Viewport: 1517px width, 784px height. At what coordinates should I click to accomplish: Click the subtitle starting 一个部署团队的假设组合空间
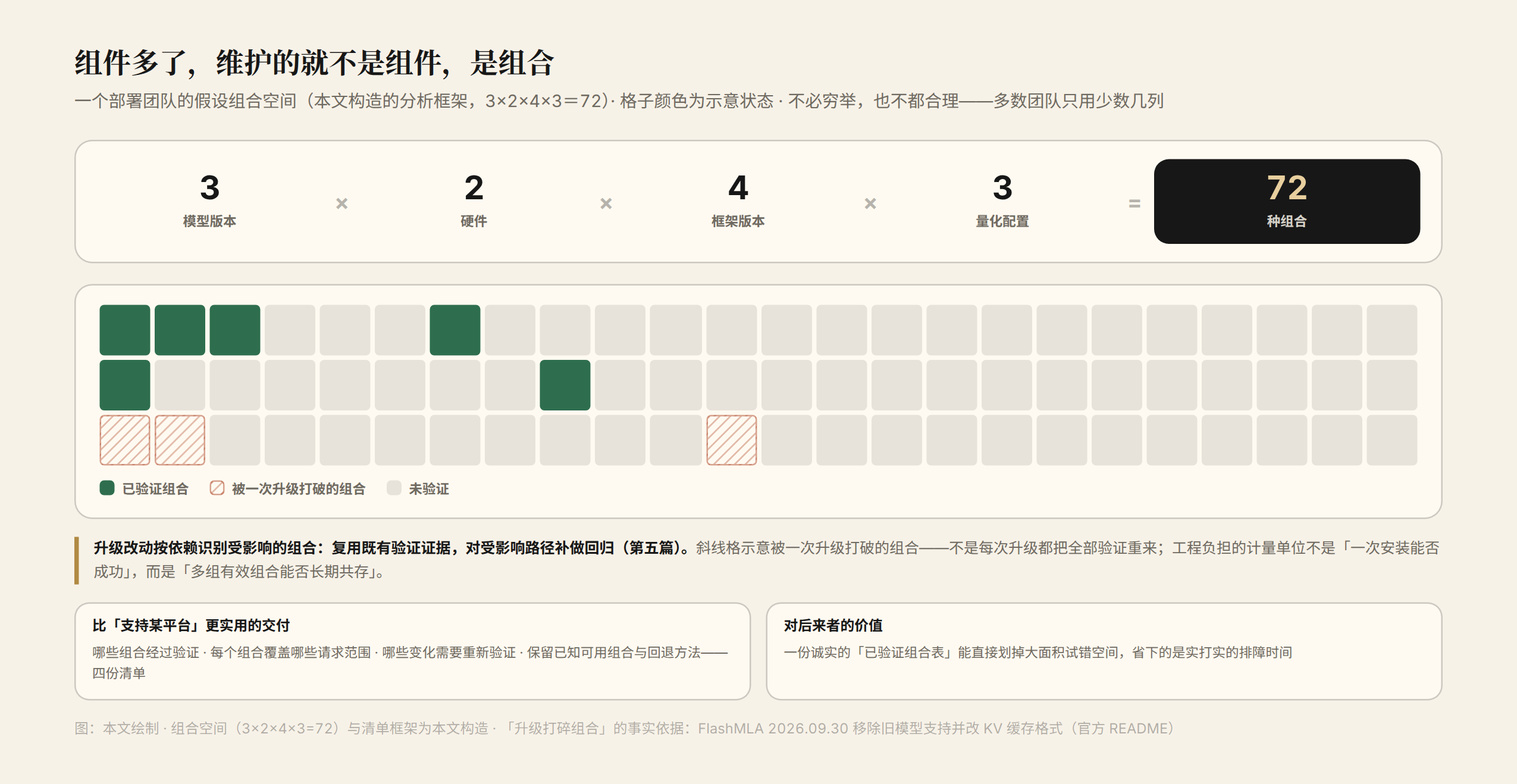[x=619, y=101]
